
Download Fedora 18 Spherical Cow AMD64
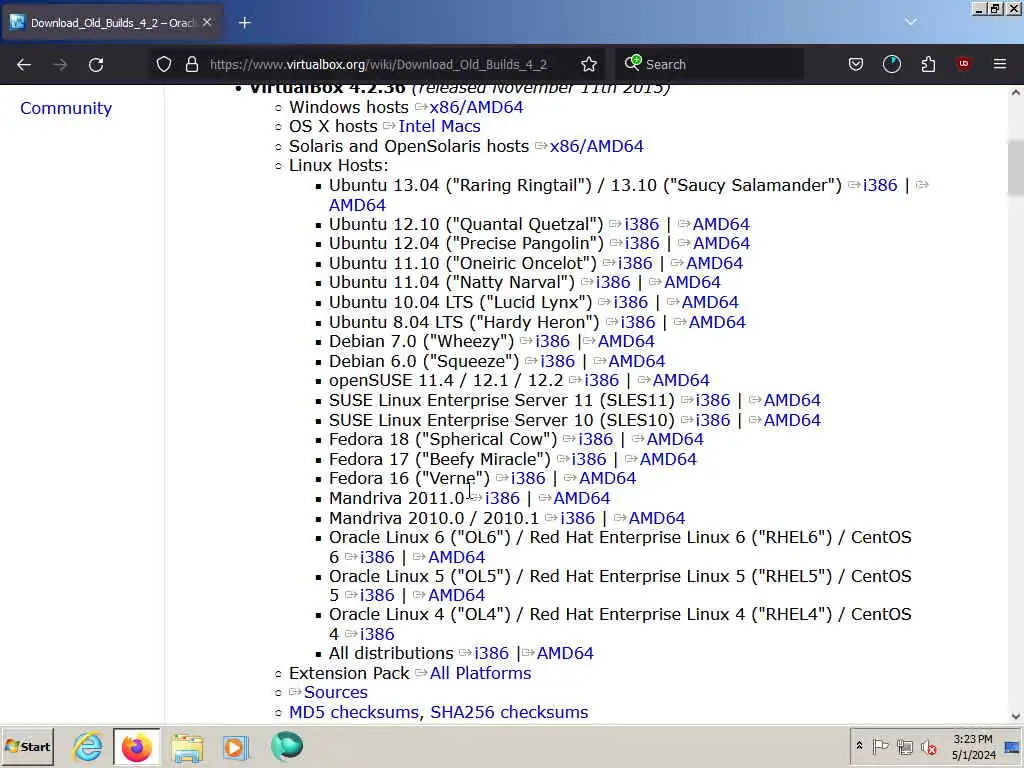pos(675,440)
